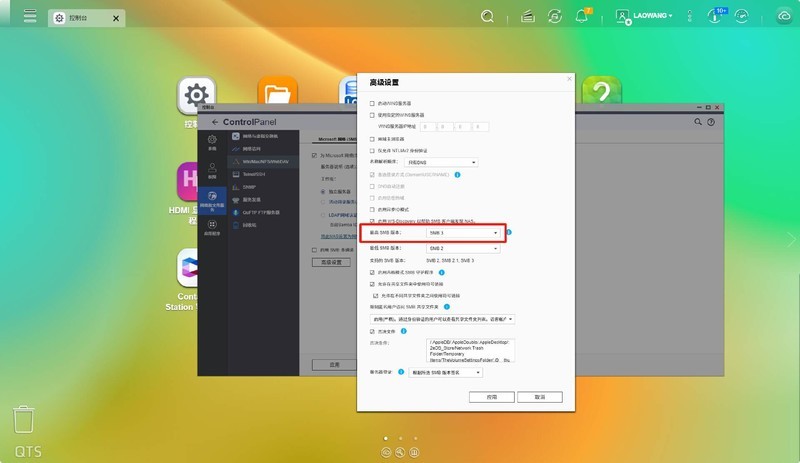Show info for the Domain\Username login style option

click(457, 175)
